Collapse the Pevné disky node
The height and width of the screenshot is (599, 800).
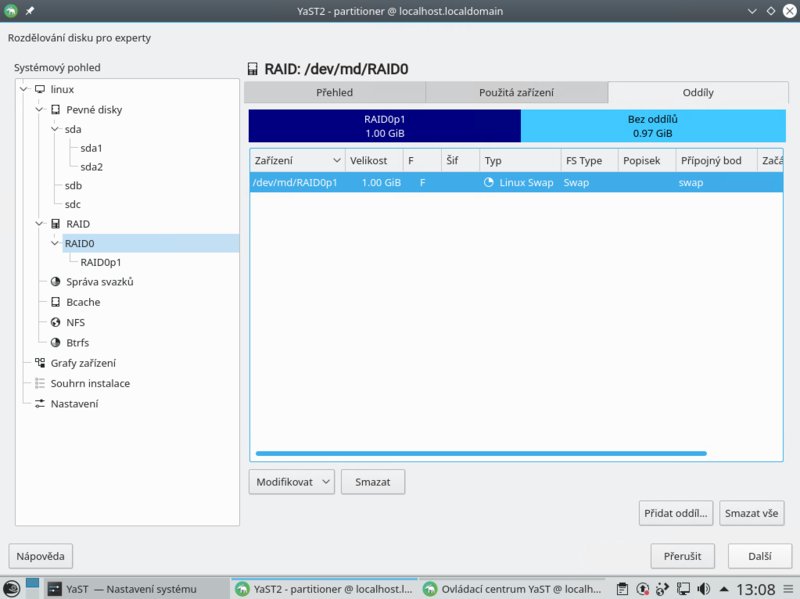[39, 109]
